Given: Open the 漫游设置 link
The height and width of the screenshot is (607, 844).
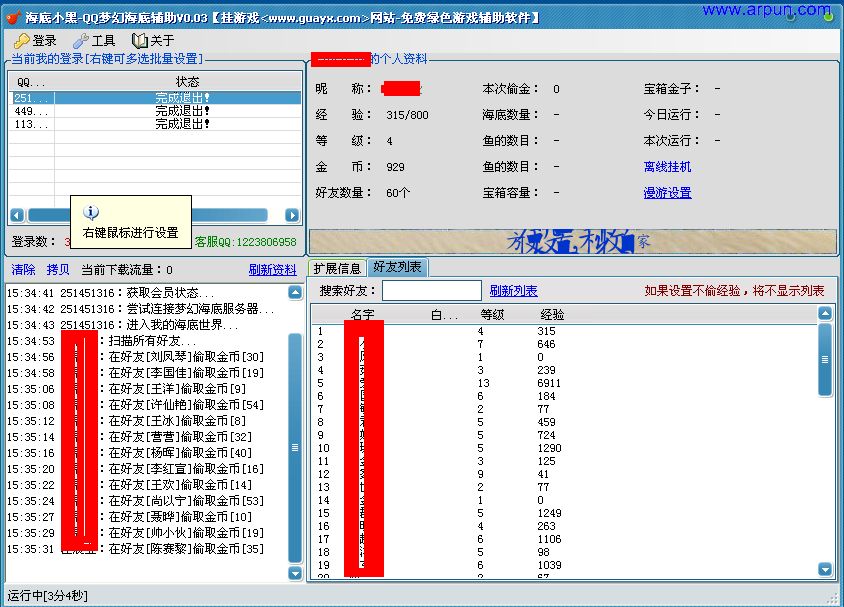Looking at the screenshot, I should 667,193.
